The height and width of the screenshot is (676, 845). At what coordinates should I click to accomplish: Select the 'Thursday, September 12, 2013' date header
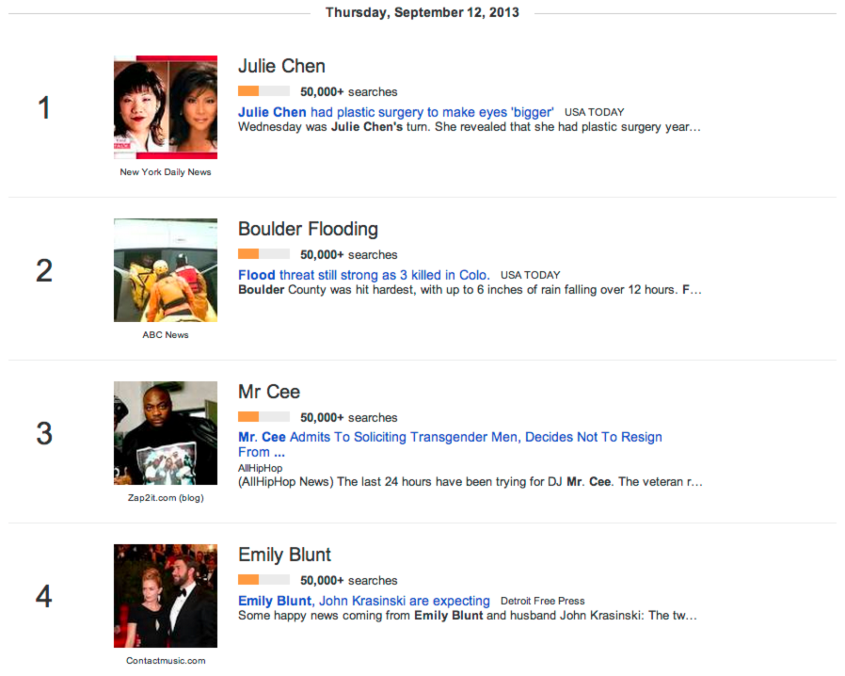(x=422, y=12)
